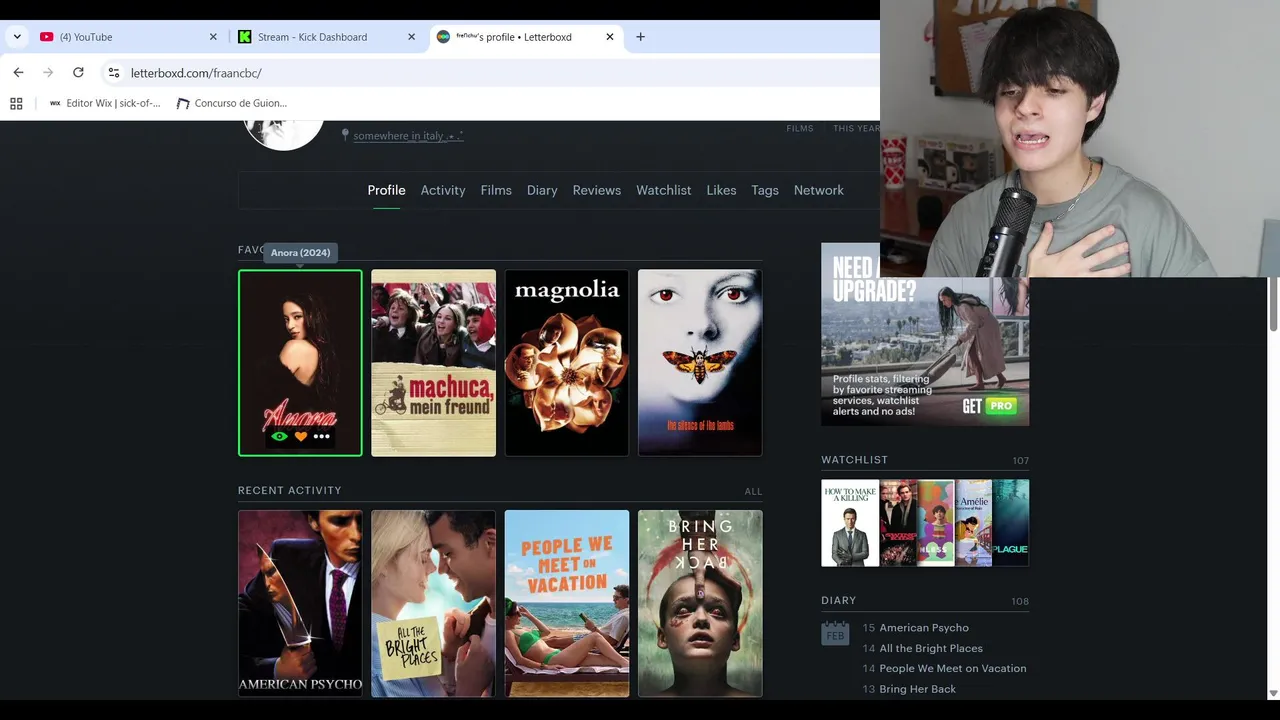
Task: Open How to Make a Killing watchlist poster
Action: tap(850, 523)
